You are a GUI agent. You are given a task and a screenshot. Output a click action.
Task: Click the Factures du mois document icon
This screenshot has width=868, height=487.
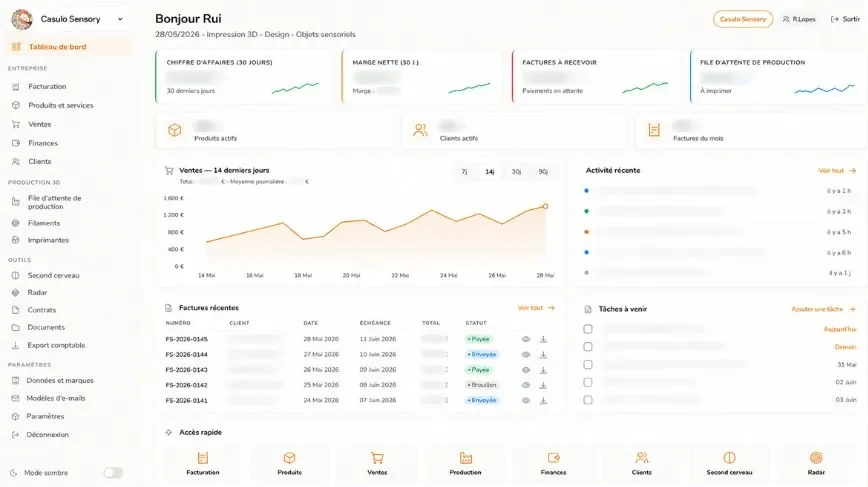coord(654,130)
